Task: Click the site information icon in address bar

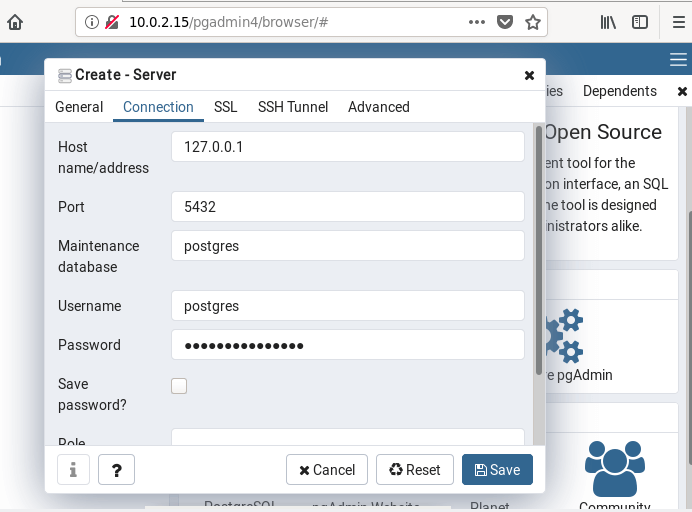Action: click(x=92, y=22)
